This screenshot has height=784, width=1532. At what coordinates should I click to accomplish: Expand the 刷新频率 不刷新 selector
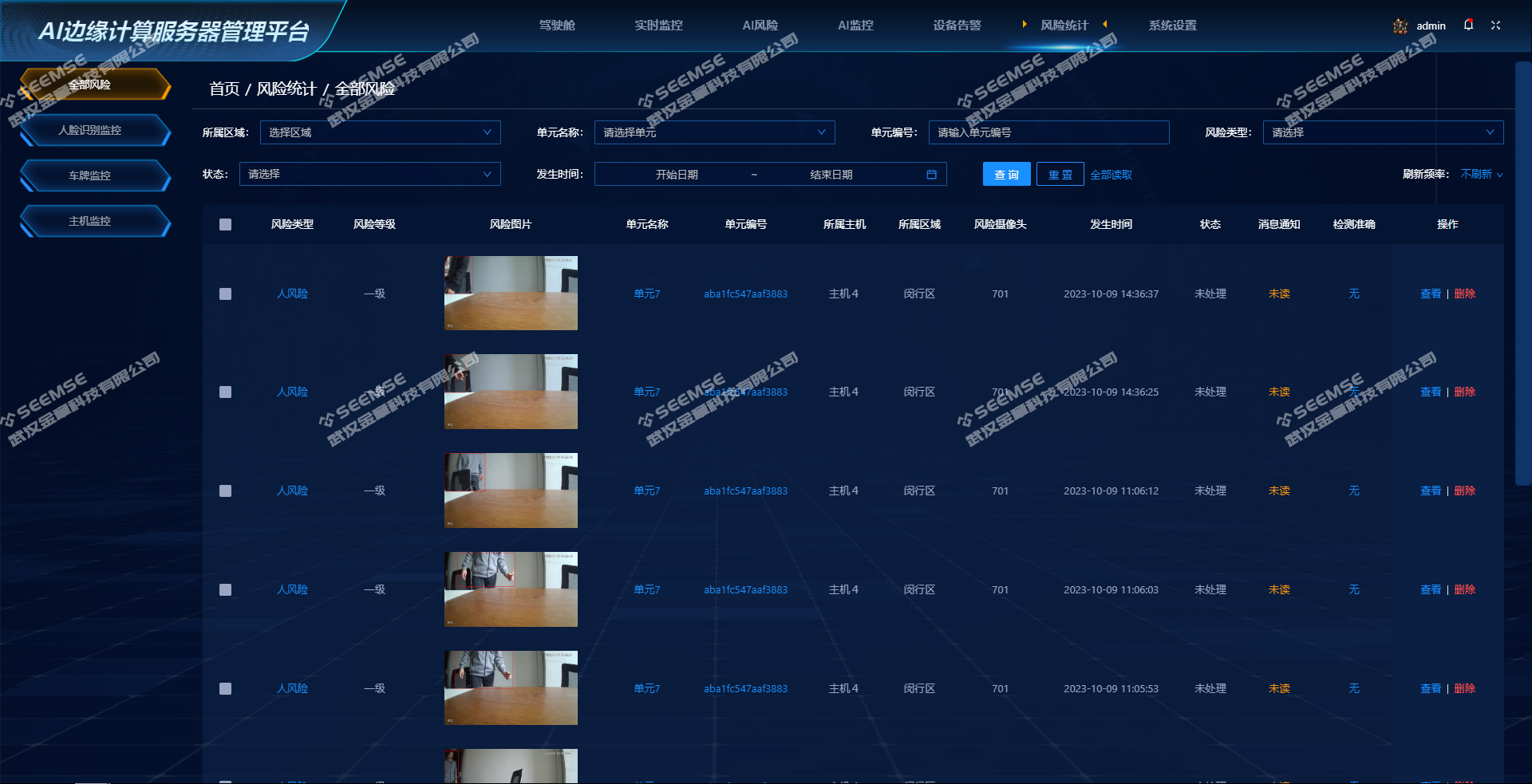pos(1481,174)
